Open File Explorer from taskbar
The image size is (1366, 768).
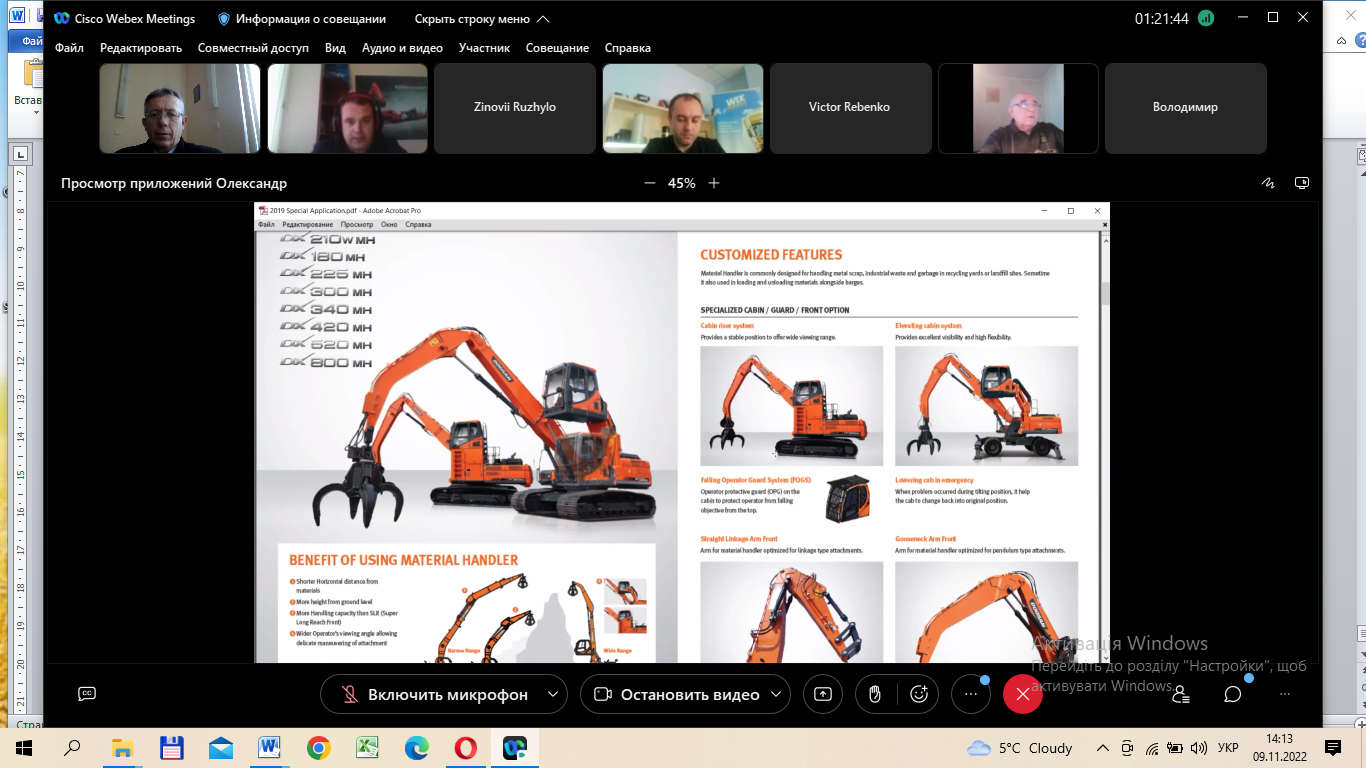coord(122,748)
